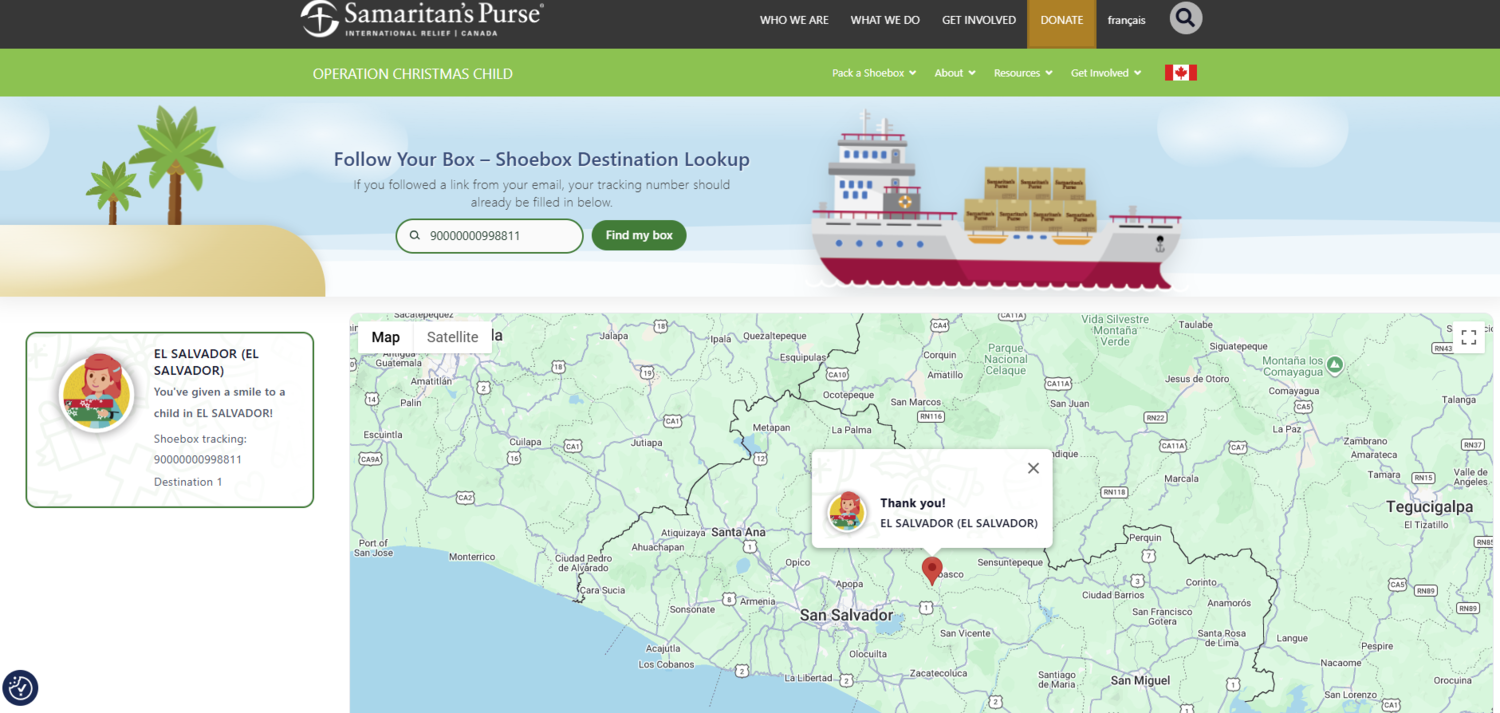The image size is (1500, 713).
Task: Click the EL SALVADOR card heading
Action: click(206, 362)
